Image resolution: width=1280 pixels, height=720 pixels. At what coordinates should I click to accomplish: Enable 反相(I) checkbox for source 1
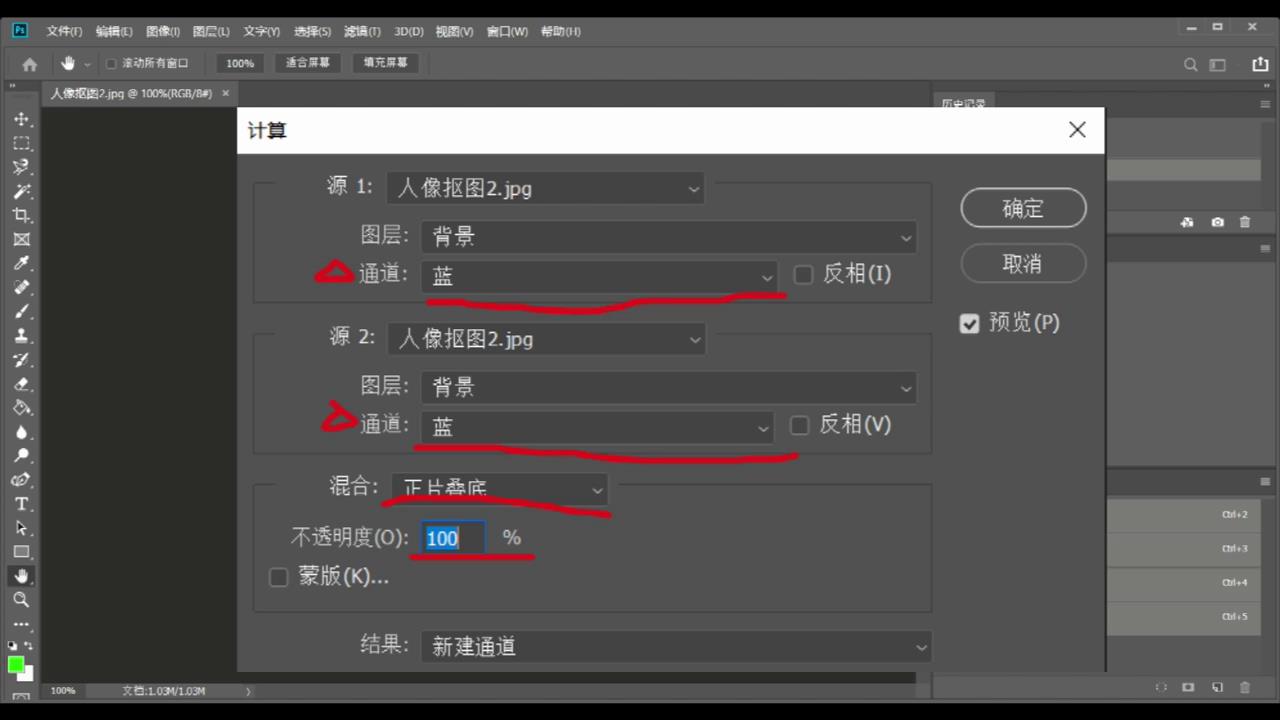pyautogui.click(x=803, y=274)
